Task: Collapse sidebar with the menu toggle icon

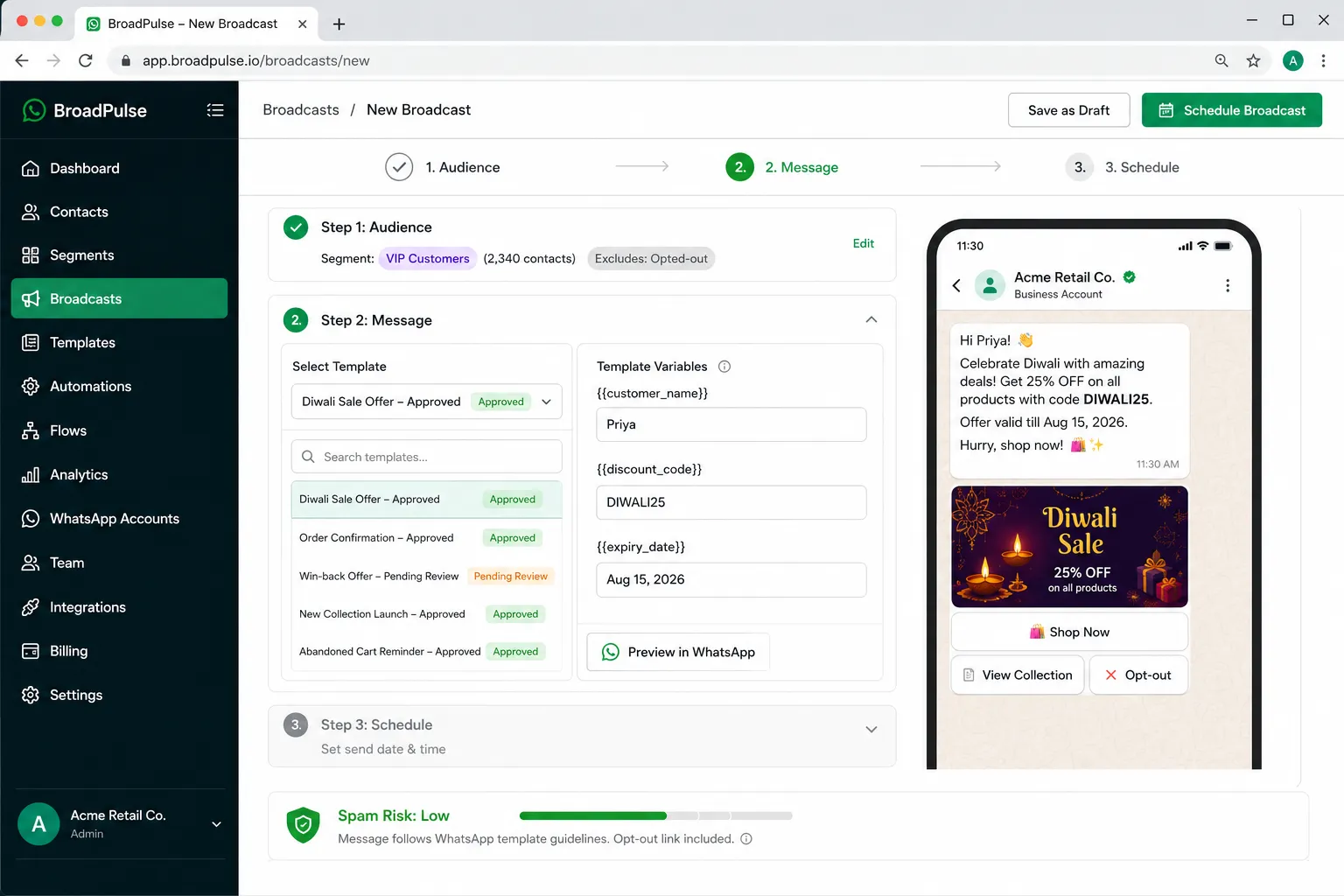Action: coord(215,110)
